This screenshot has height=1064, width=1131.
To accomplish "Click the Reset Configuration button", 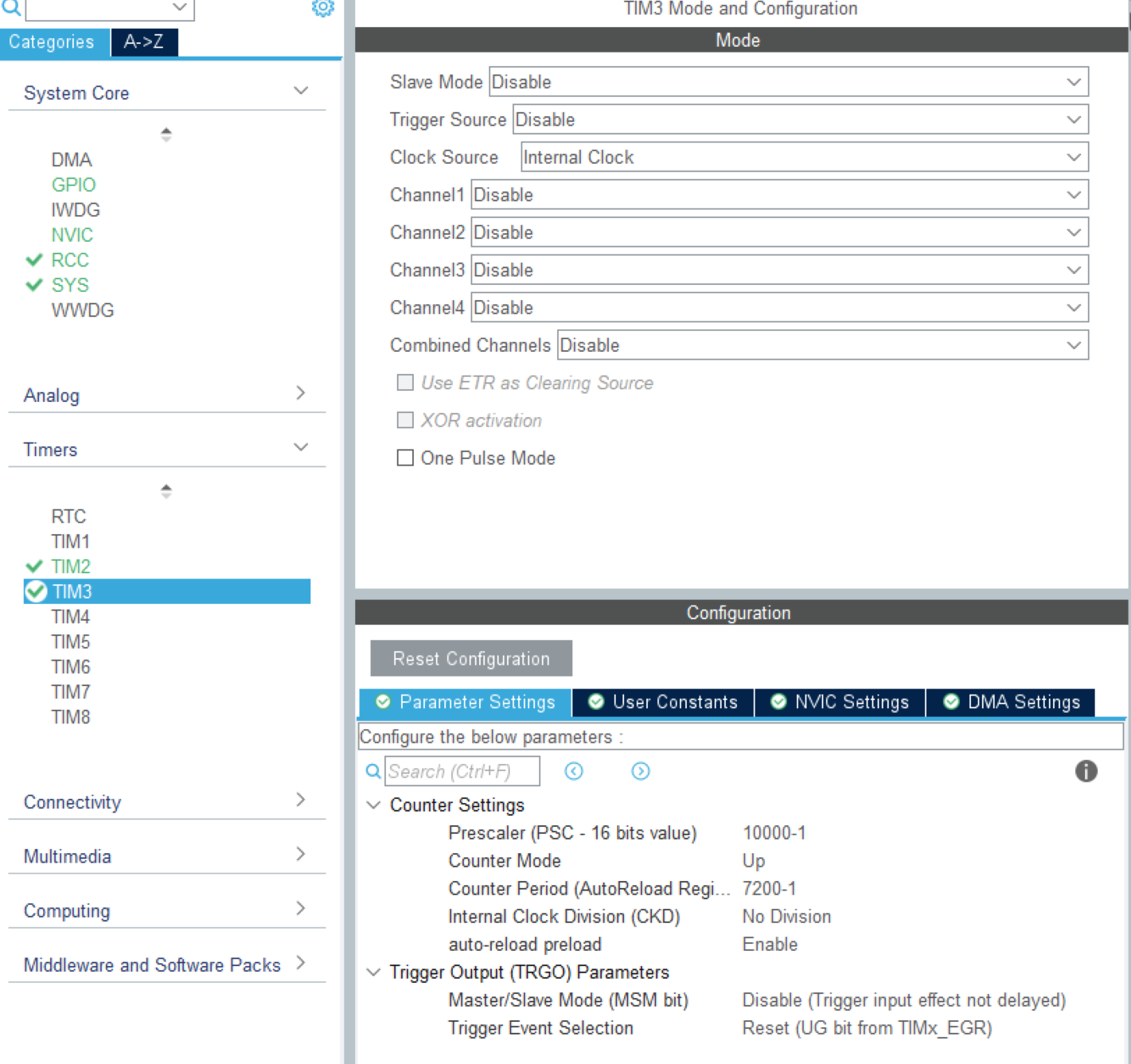I will (471, 658).
